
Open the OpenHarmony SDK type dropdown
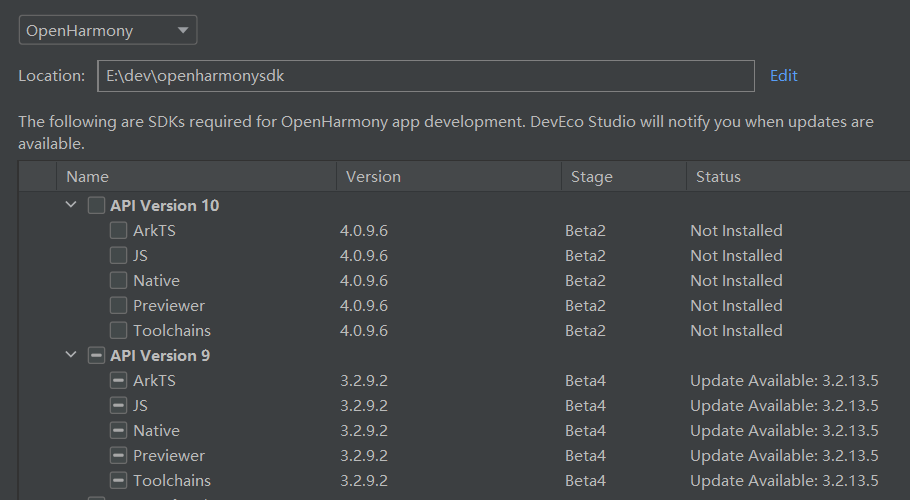108,30
